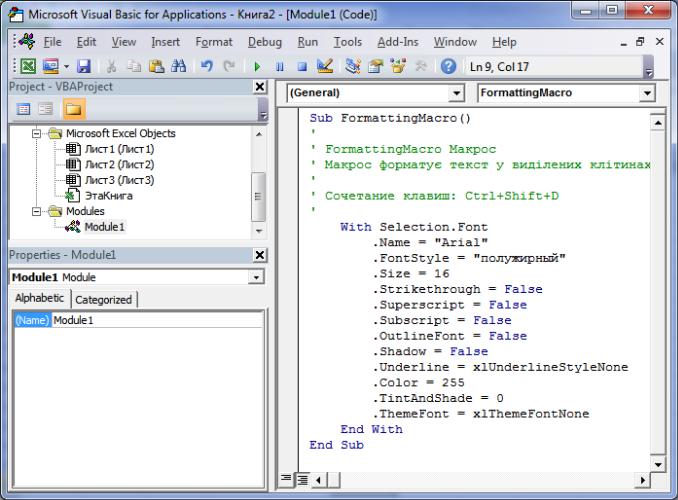Toggle Design Mode icon
Screen dimensions: 678x500
point(325,66)
